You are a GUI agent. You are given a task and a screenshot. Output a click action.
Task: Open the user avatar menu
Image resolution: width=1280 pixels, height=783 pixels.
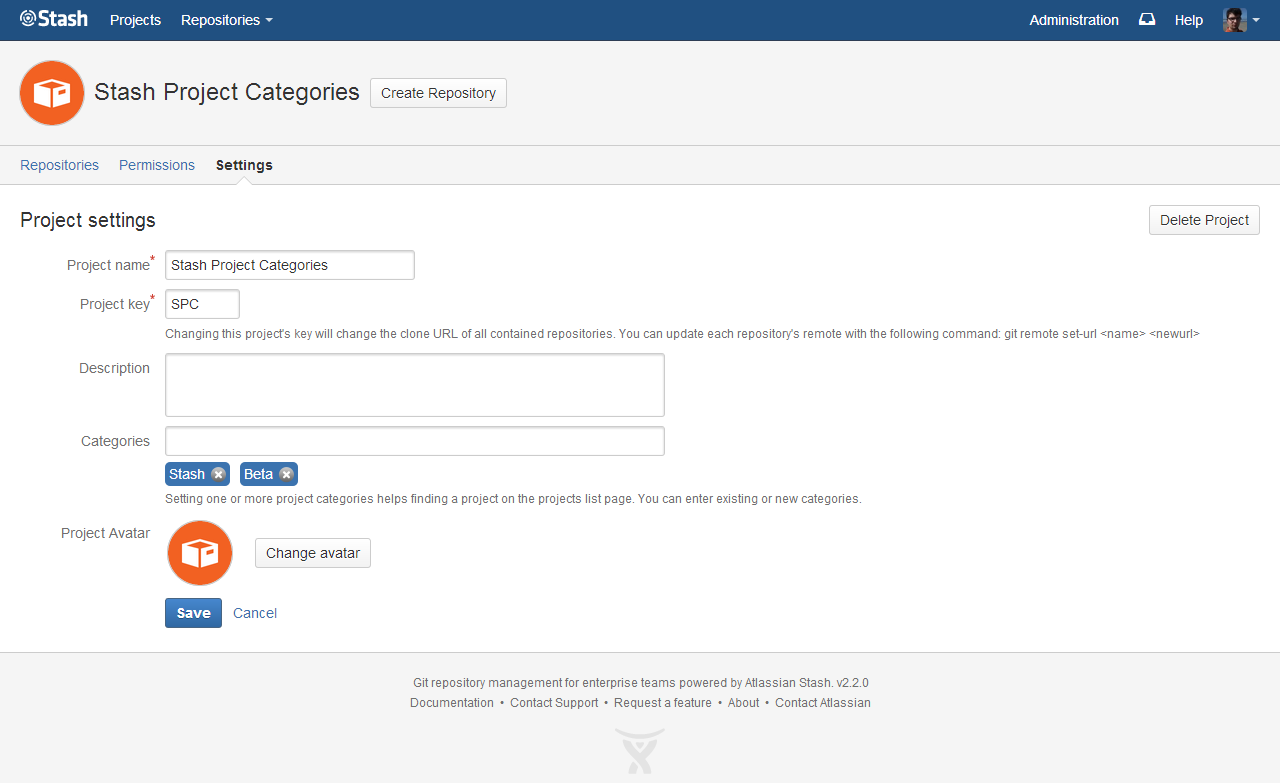click(x=1241, y=20)
